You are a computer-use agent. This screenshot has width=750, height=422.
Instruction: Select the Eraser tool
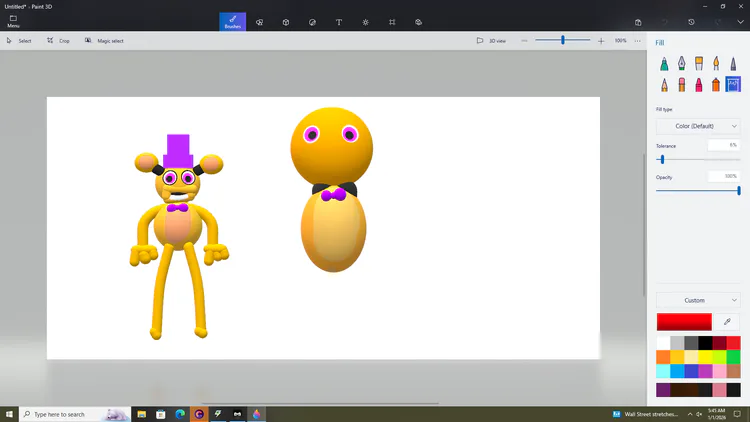click(x=682, y=85)
